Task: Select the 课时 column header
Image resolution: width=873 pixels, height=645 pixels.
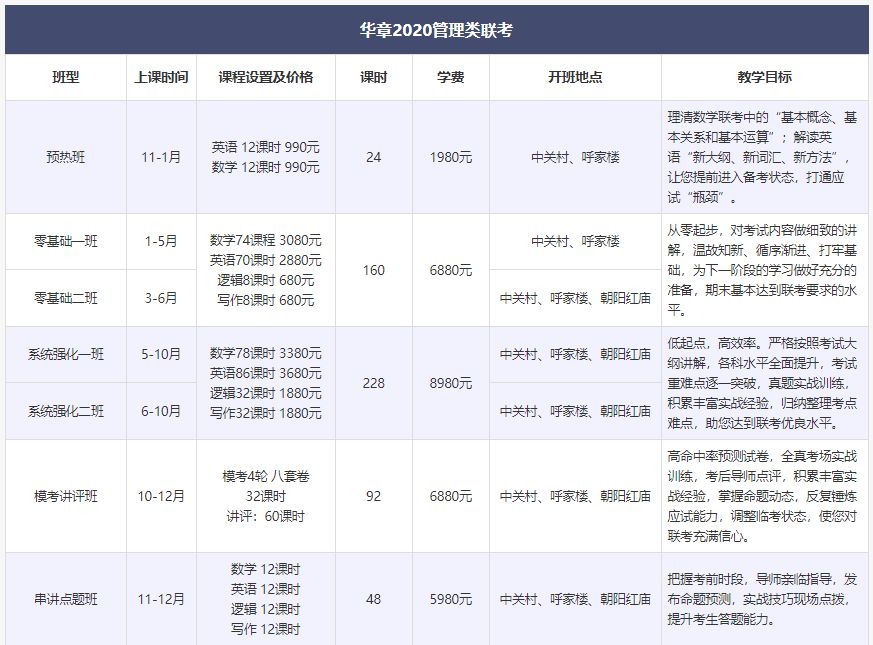Action: tap(374, 77)
